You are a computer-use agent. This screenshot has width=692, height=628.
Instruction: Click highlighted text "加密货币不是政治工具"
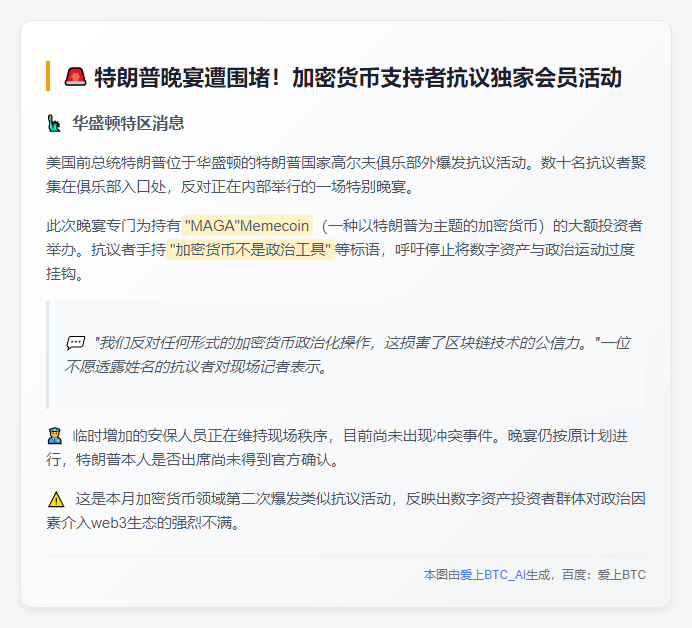[x=250, y=250]
